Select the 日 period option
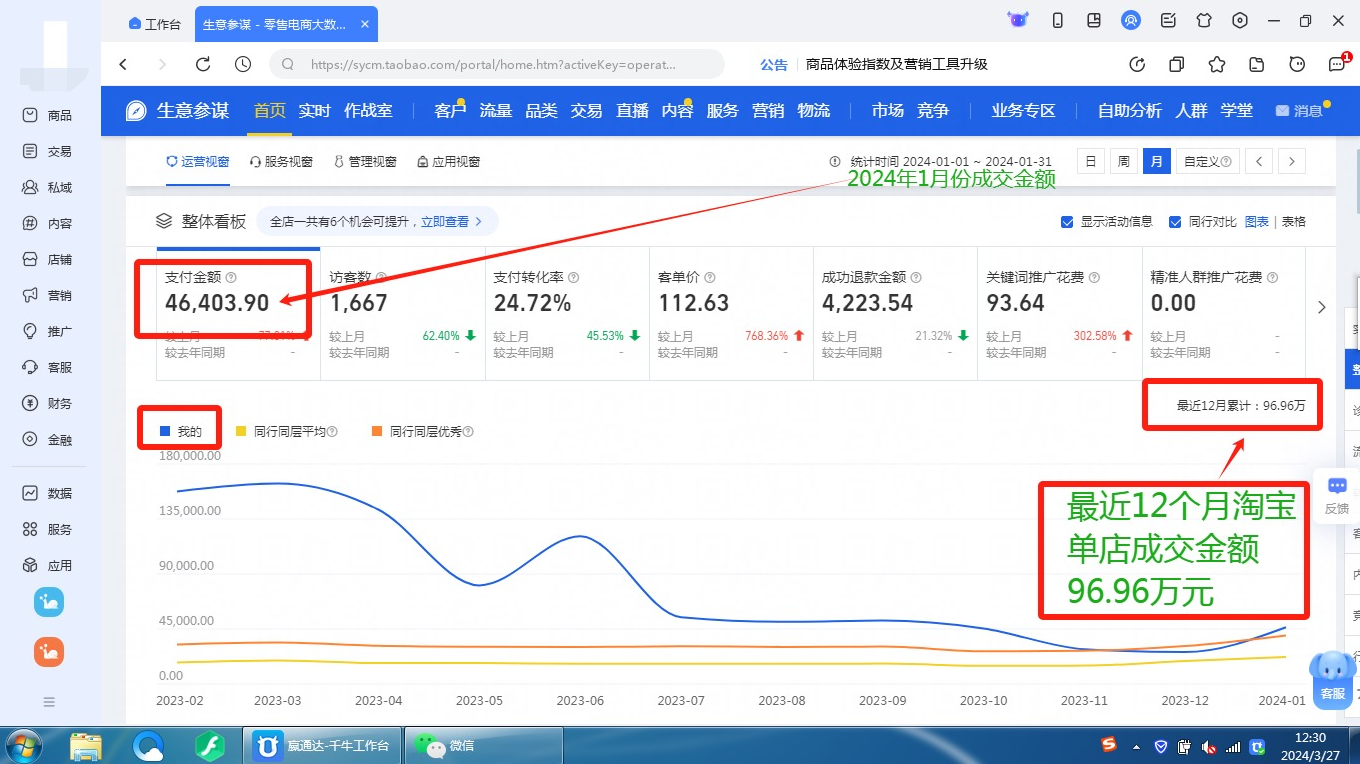This screenshot has height=764, width=1360. tap(1091, 161)
